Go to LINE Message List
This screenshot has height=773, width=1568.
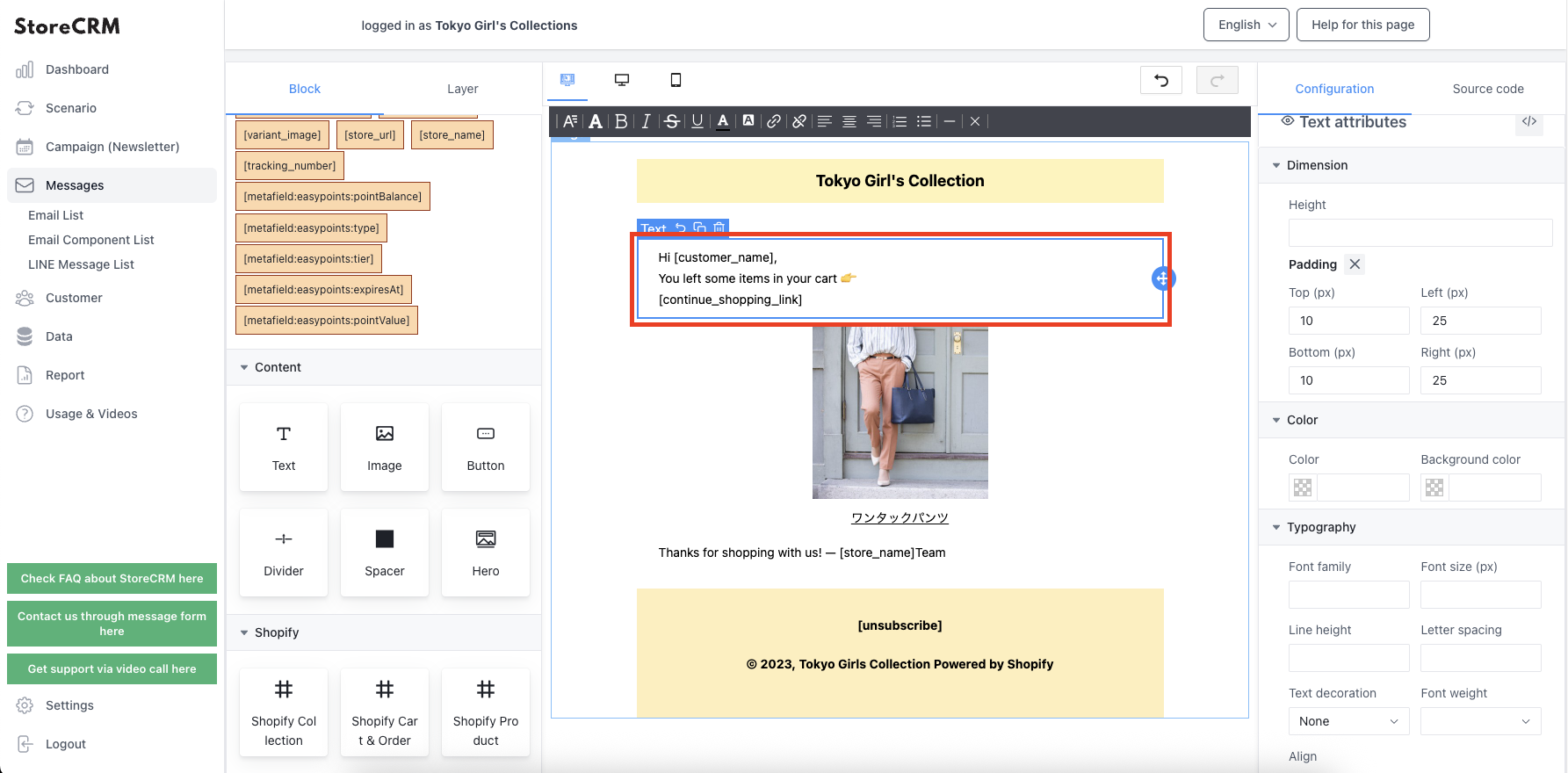click(x=81, y=264)
